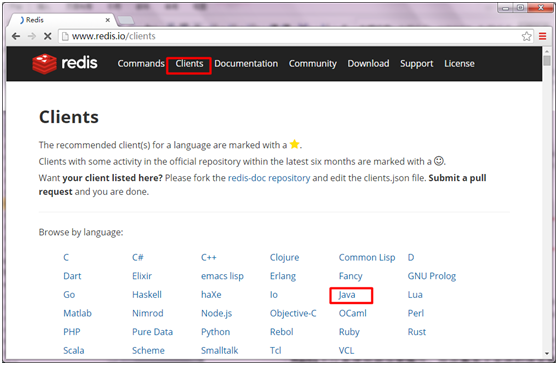The image size is (558, 365).
Task: Open the Community menu item
Action: tap(312, 64)
